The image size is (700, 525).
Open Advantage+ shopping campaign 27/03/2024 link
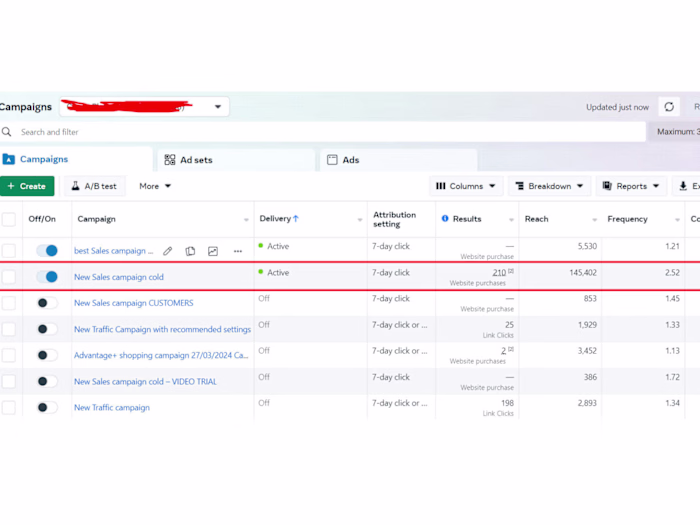pos(161,355)
